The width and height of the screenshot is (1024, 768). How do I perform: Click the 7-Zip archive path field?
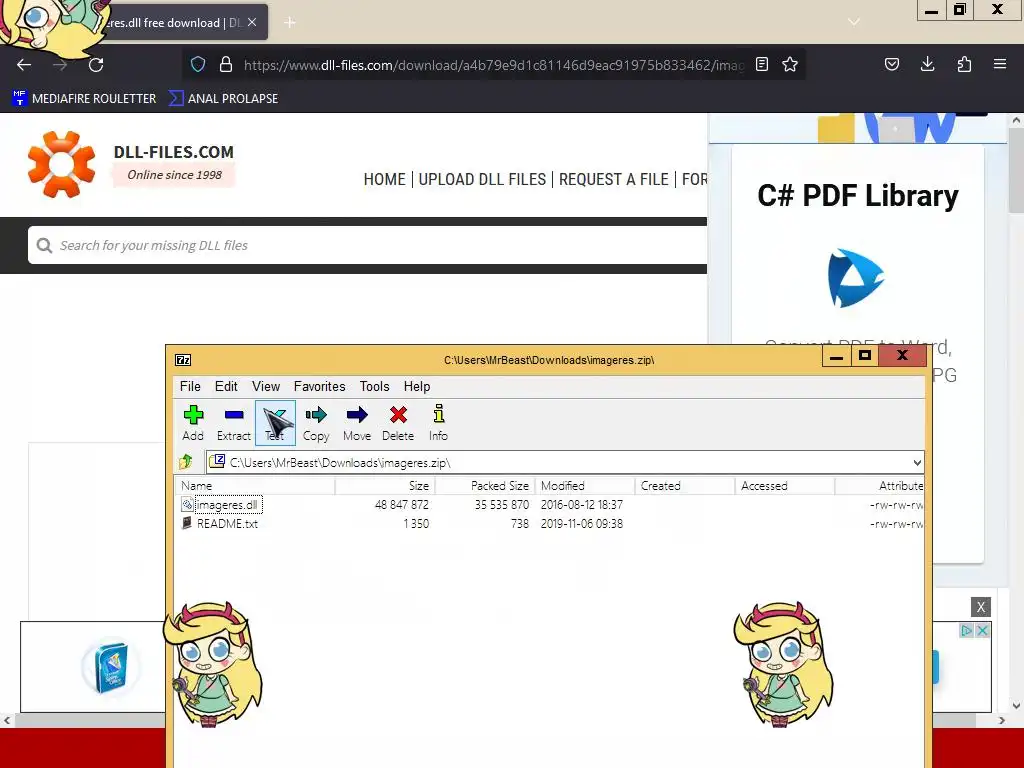click(564, 463)
